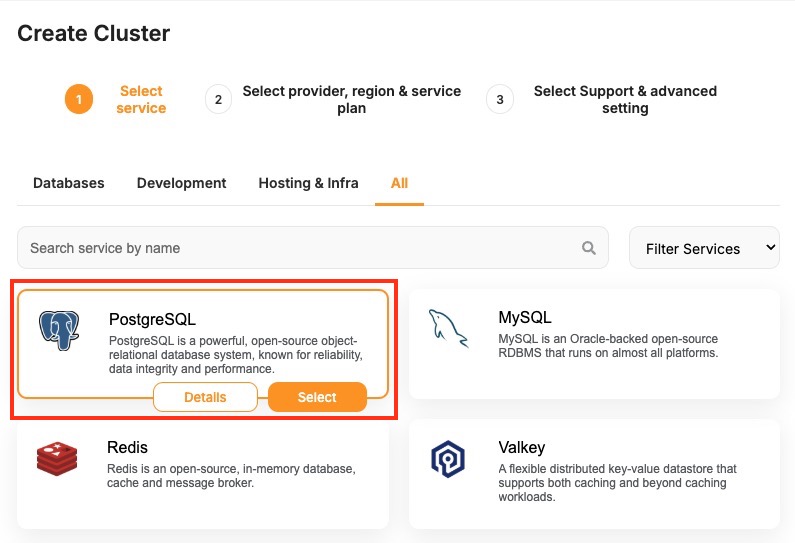The image size is (795, 543).
Task: Select the Valkey service card title
Action: pos(521,447)
